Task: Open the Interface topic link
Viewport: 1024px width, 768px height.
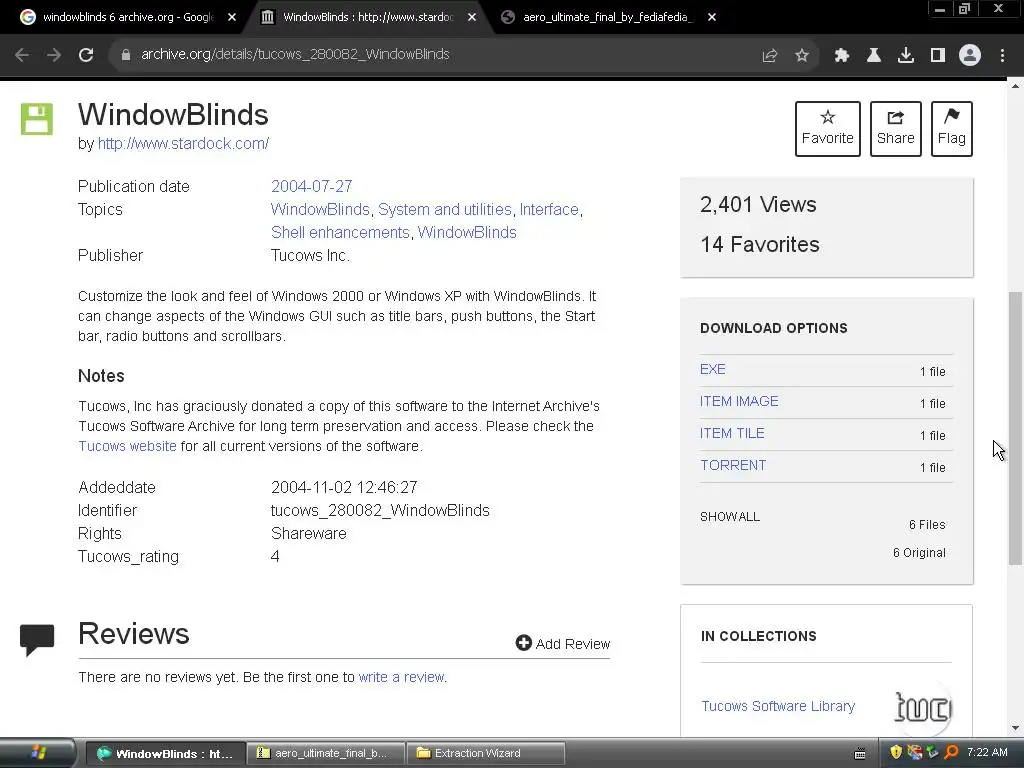Action: pos(549,210)
